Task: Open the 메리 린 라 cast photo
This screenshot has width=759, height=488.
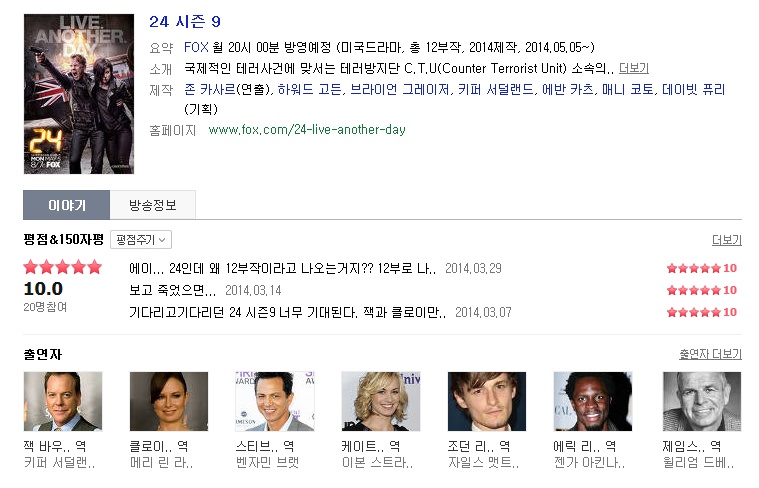Action: pos(169,401)
